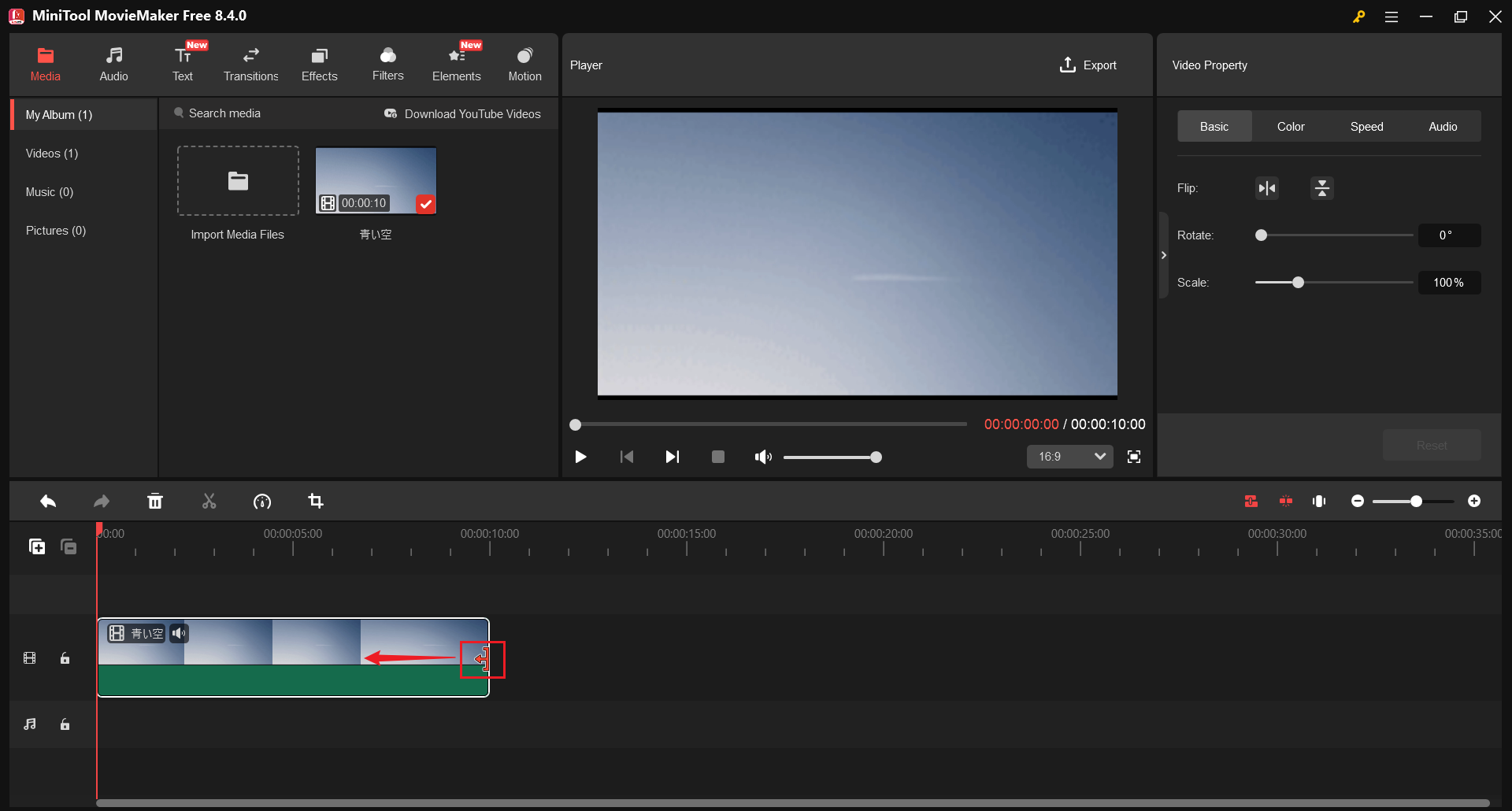This screenshot has width=1512, height=811.
Task: Collapse the Video Property panel with the chevron
Action: click(1164, 254)
